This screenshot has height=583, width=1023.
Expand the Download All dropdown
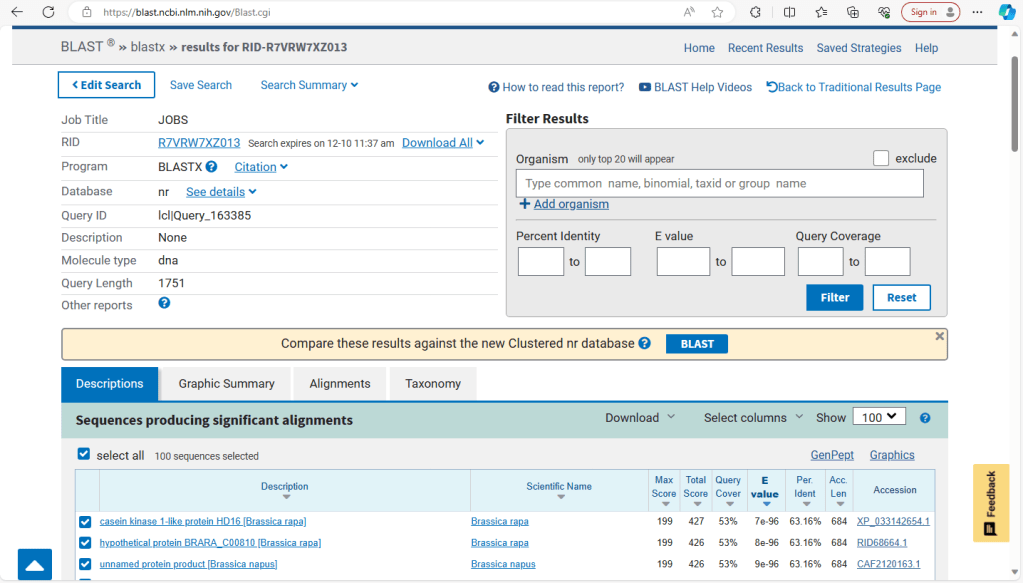443,143
